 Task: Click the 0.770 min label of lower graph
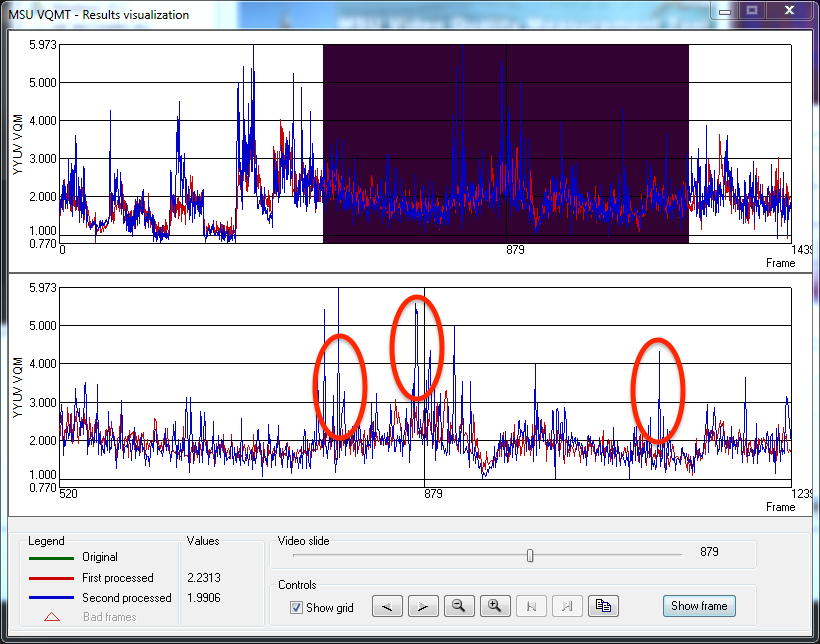[x=43, y=488]
